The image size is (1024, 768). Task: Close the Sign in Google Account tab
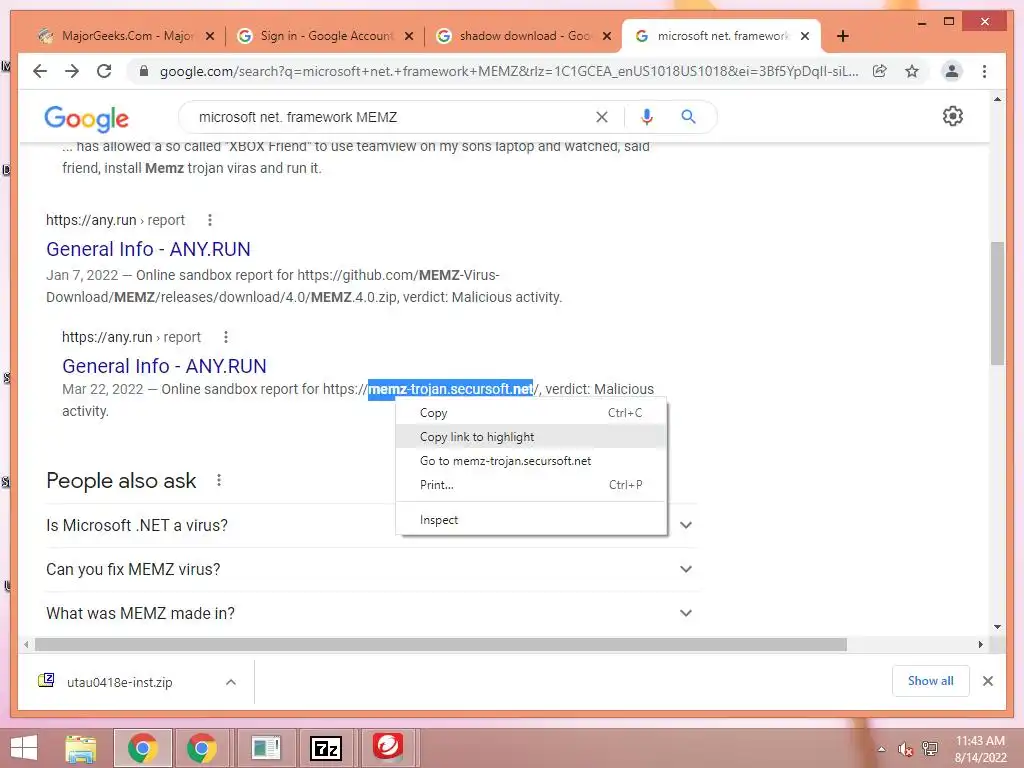click(x=409, y=36)
